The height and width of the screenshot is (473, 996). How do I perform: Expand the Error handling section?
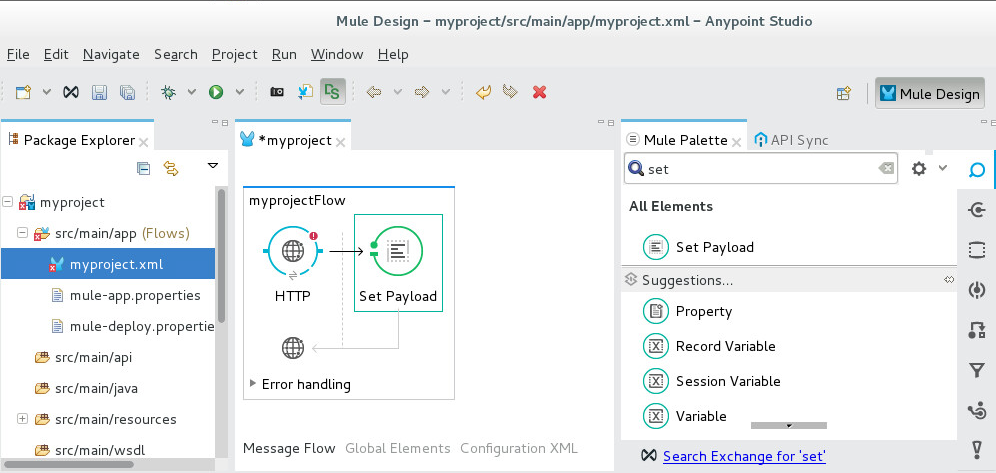(253, 383)
